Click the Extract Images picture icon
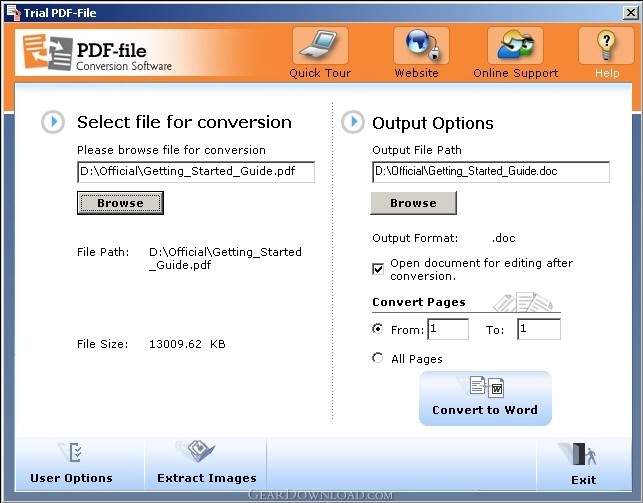Screen dimensions: 643x503 click(197, 451)
